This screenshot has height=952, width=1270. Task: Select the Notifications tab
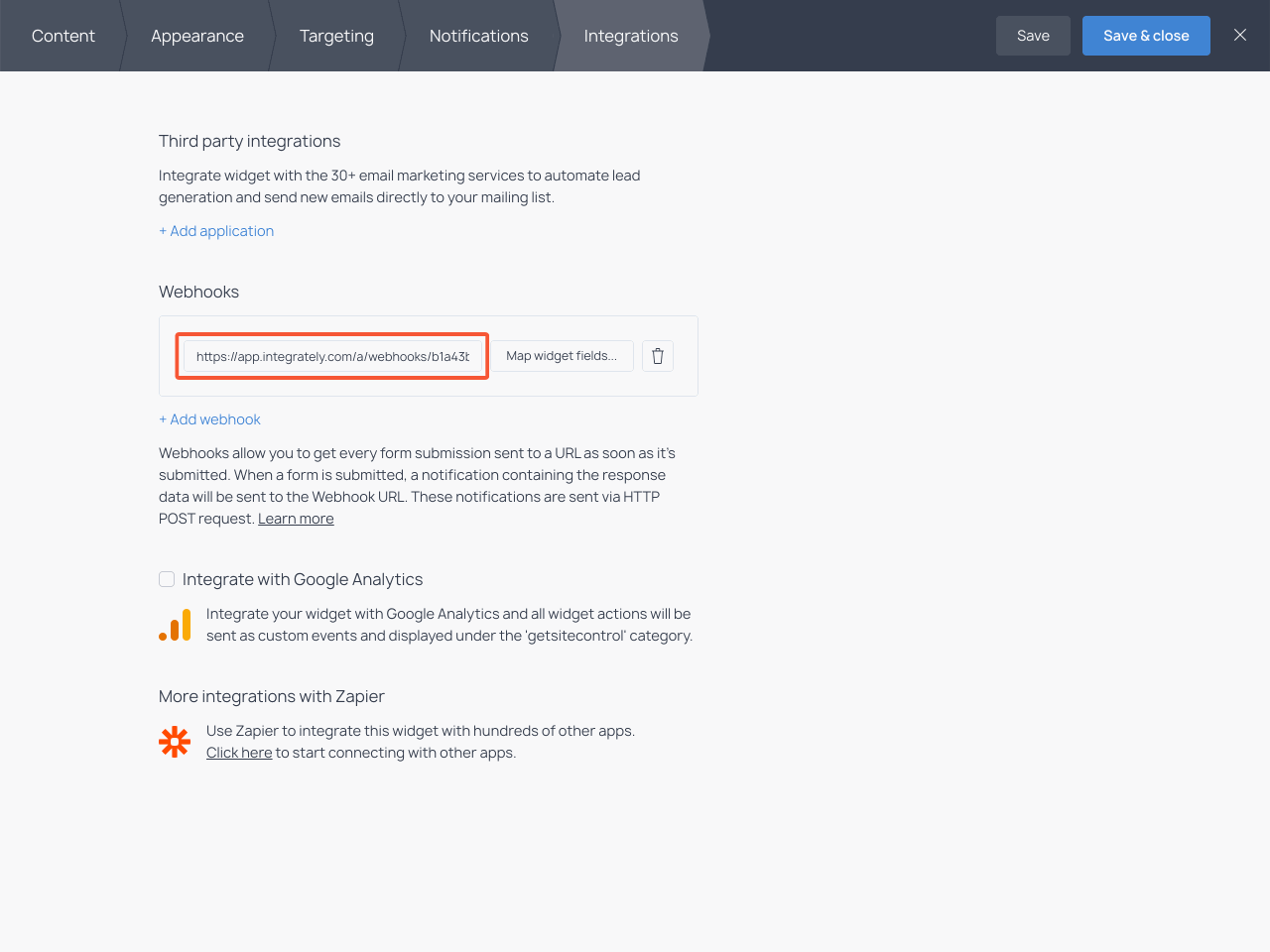(x=478, y=36)
